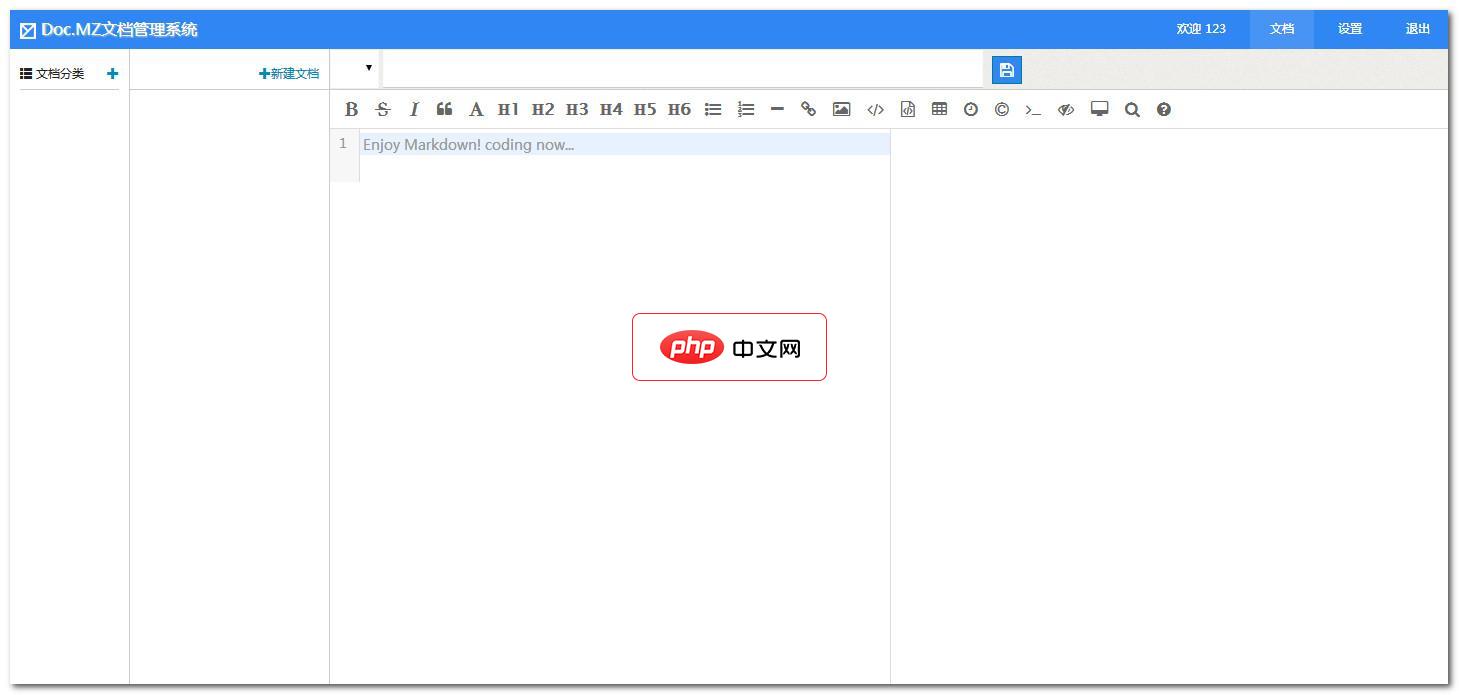Open the editor help icon

tap(1163, 110)
